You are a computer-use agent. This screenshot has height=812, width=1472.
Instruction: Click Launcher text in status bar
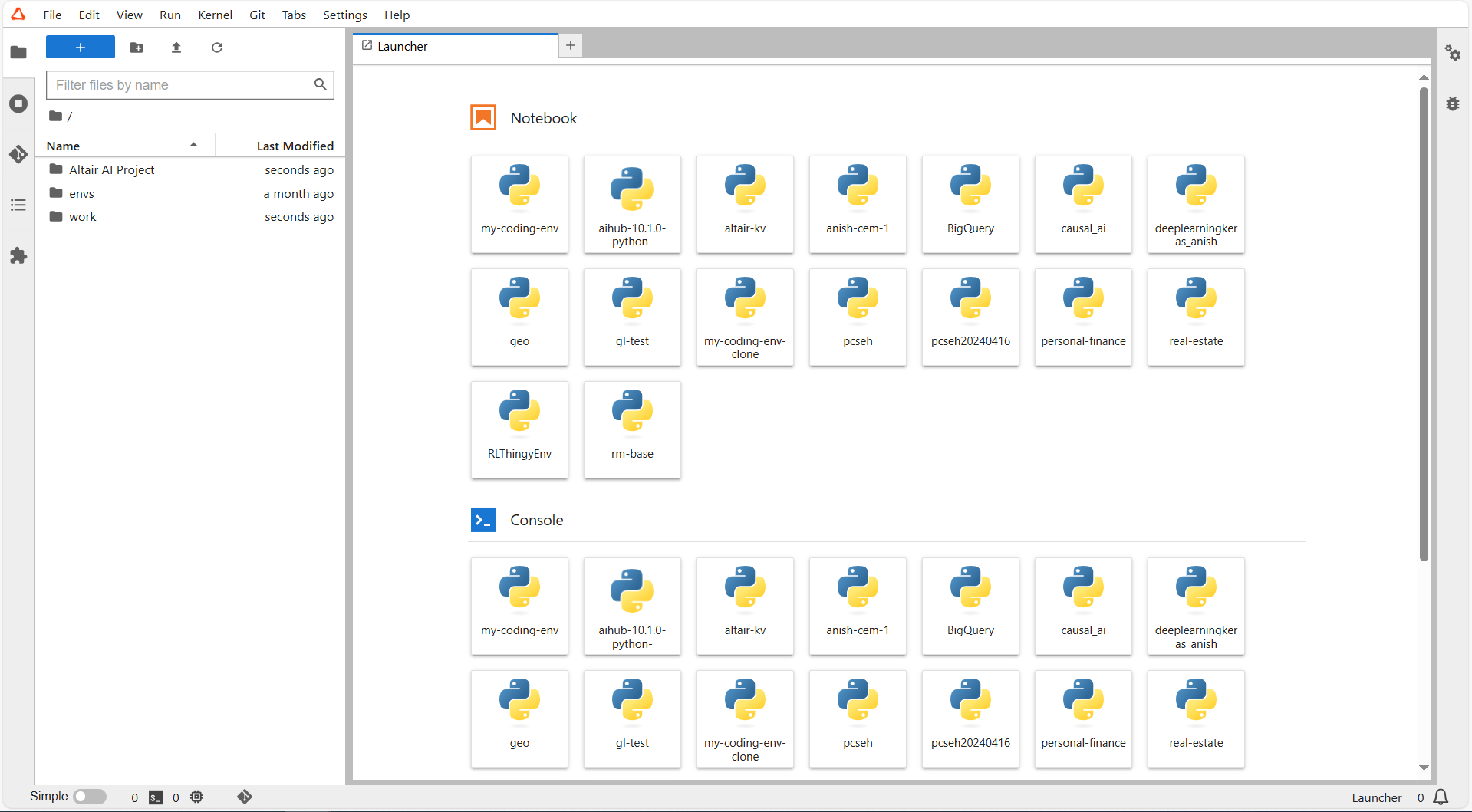tap(1376, 797)
